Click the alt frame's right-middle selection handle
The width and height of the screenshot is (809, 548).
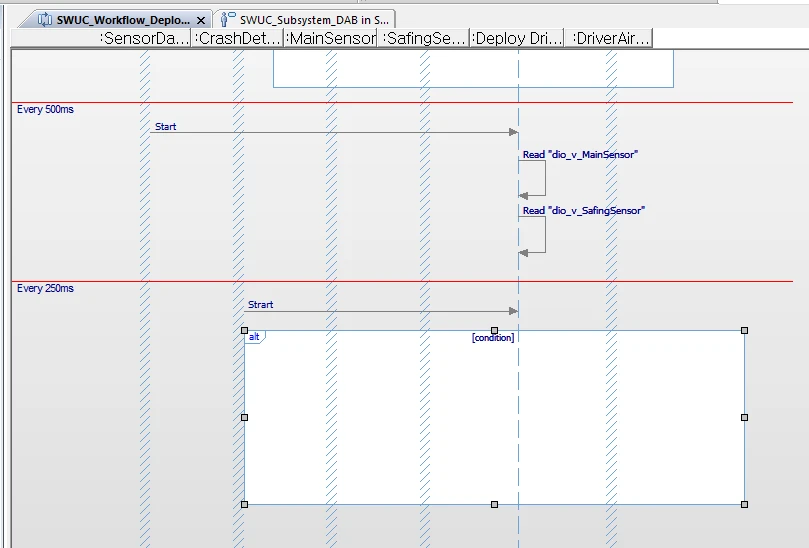point(745,417)
